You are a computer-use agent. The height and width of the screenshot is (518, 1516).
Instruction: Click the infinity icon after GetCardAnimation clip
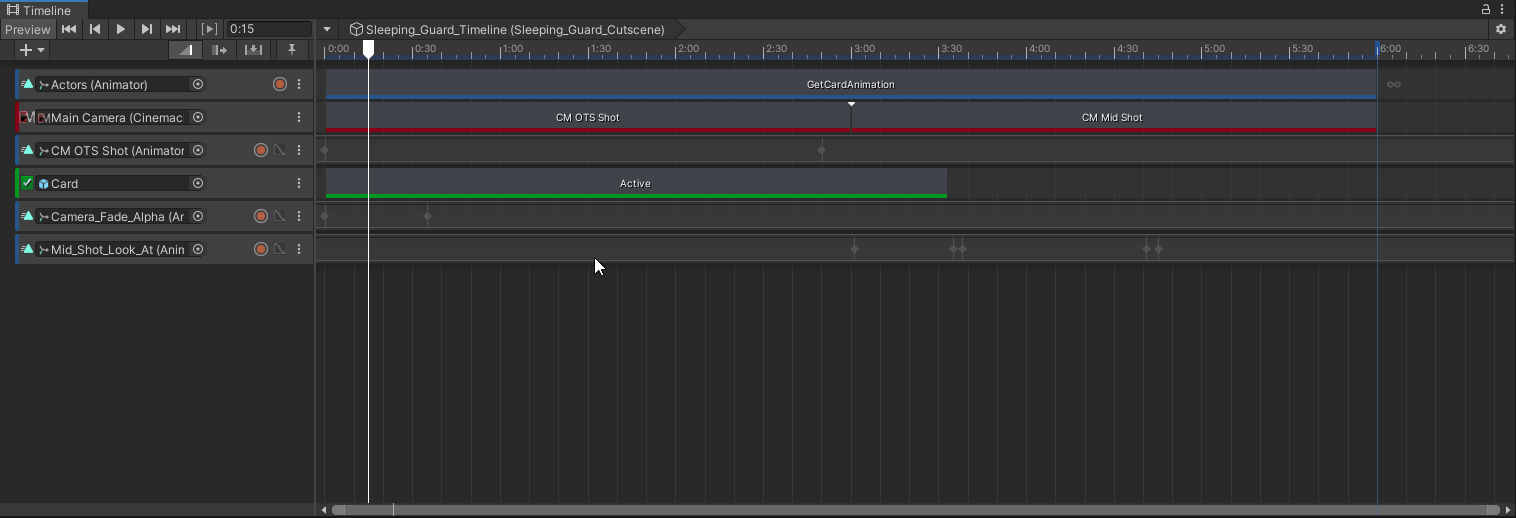click(x=1393, y=84)
